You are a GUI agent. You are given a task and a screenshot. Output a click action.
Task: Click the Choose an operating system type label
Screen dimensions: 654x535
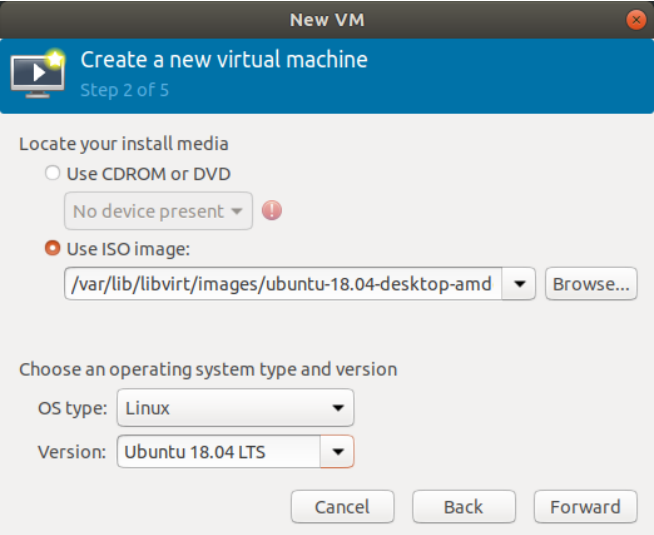[x=208, y=370]
